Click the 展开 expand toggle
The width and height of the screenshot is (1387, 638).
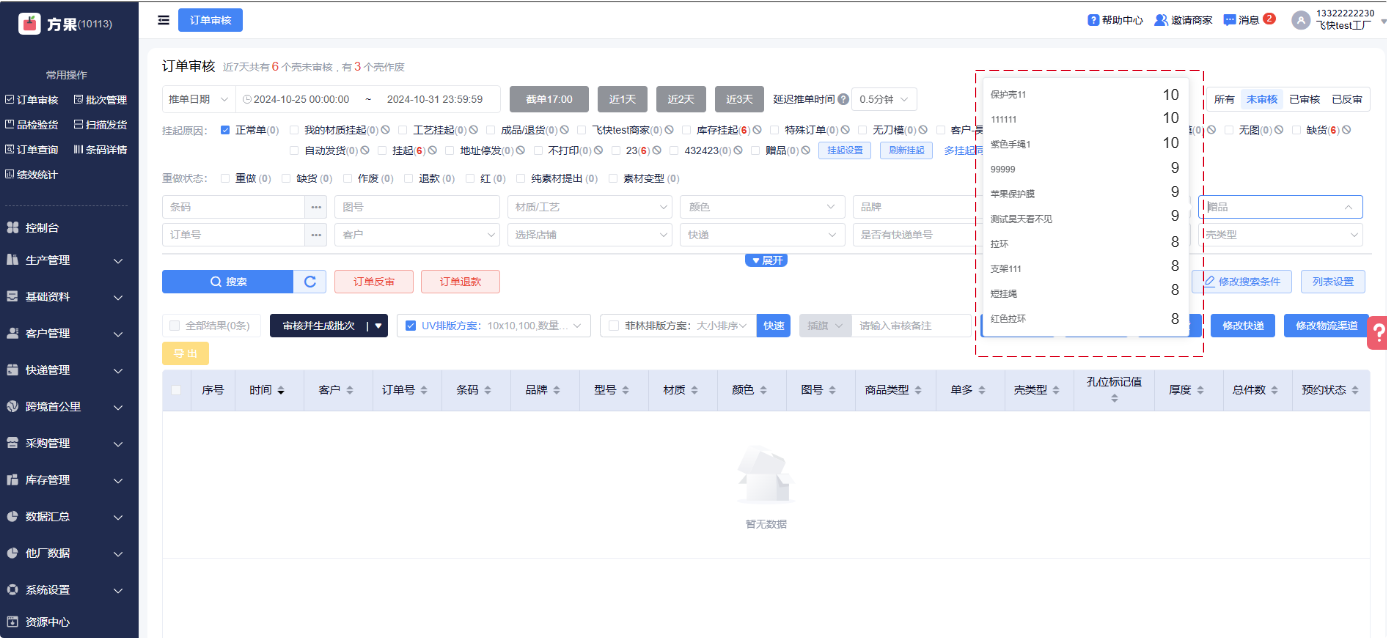tap(766, 260)
